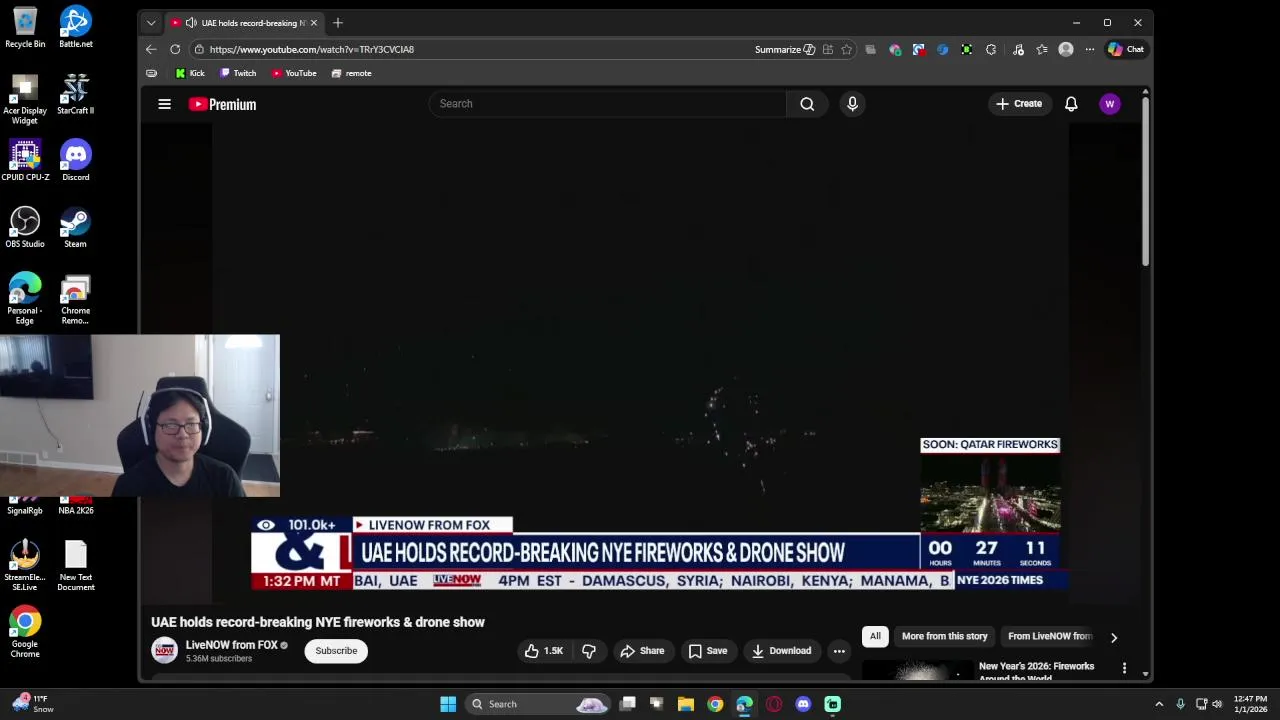Open New Year's 2026 Fireworks recommended video
The height and width of the screenshot is (720, 1280).
1036,670
